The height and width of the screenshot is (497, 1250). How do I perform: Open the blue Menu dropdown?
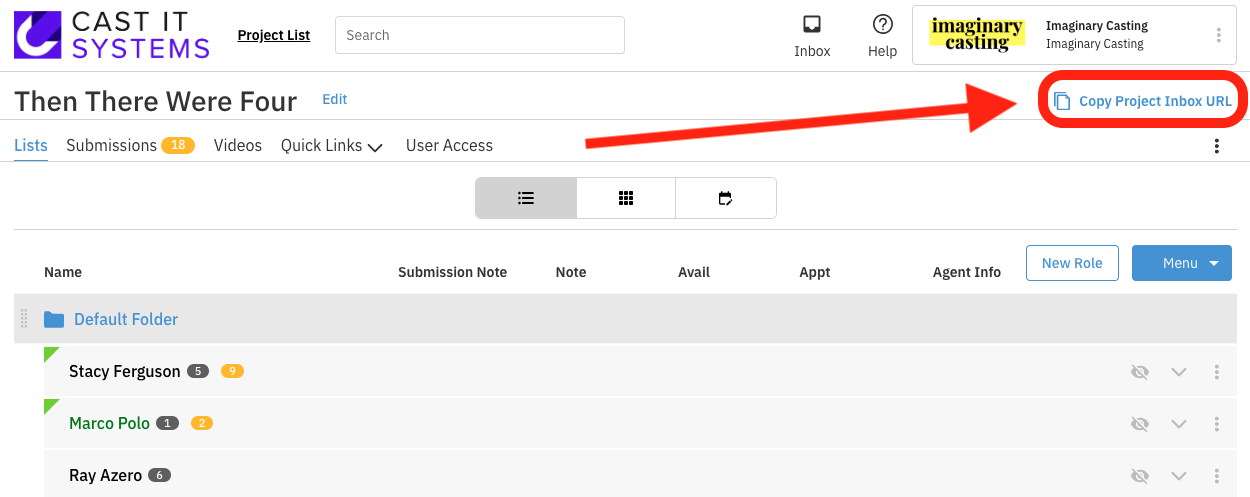tap(1181, 263)
